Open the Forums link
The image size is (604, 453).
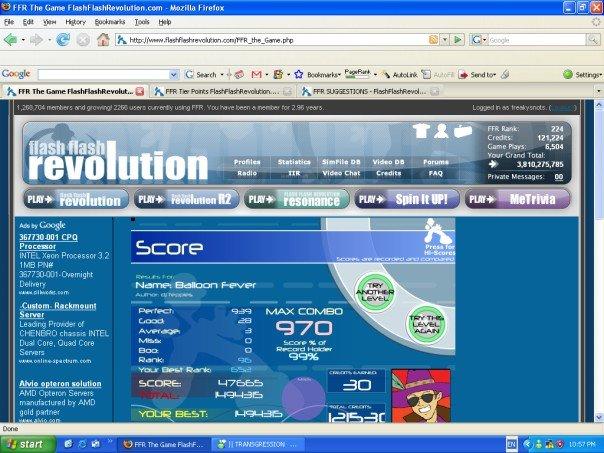[436, 162]
